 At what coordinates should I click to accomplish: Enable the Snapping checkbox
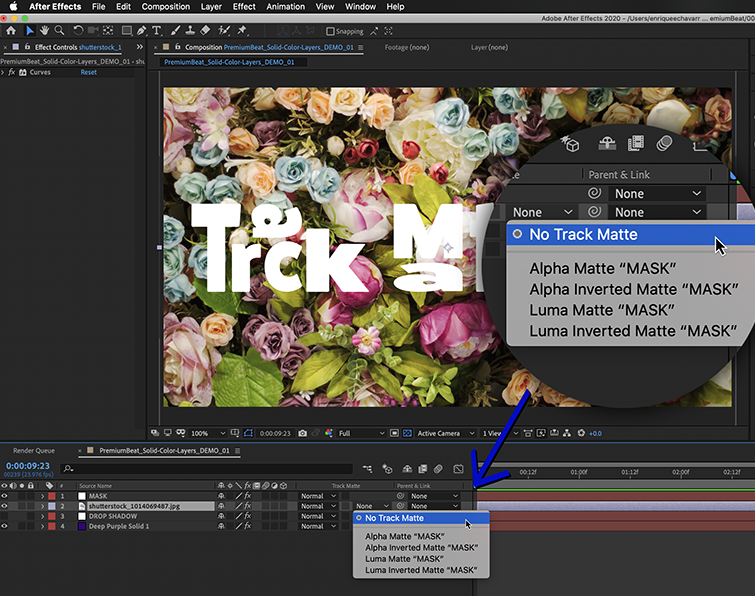(x=331, y=32)
